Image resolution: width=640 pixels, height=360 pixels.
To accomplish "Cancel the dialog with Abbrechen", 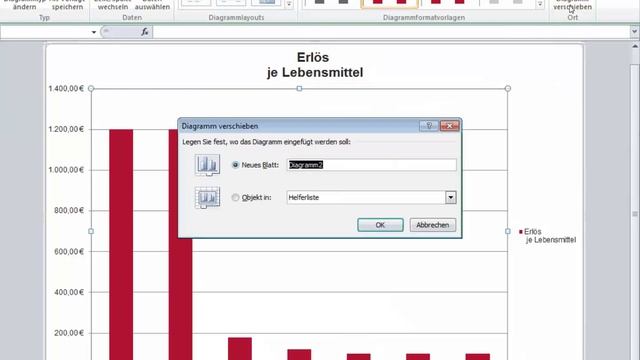I will (433, 225).
